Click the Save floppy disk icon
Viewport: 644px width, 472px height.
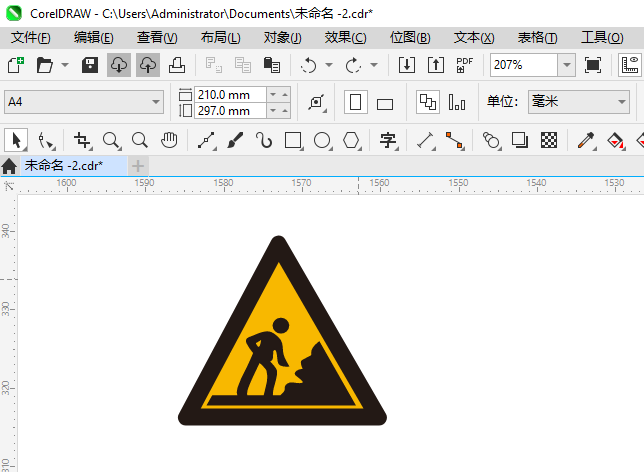[90, 65]
